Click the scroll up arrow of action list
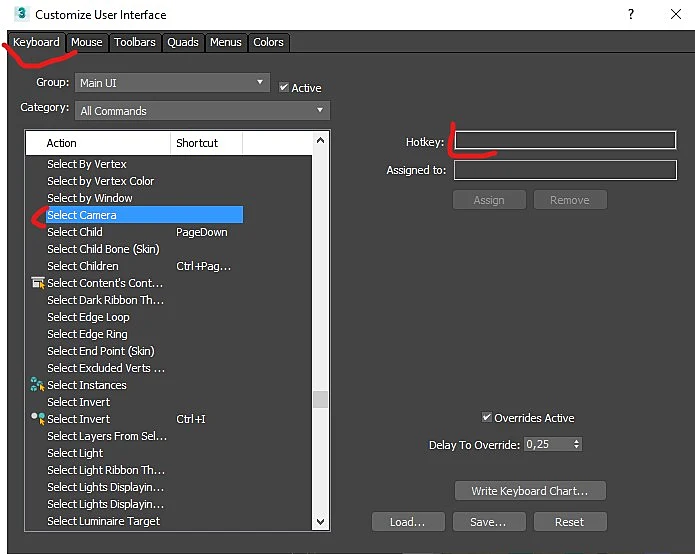Image resolution: width=695 pixels, height=554 pixels. 320,140
